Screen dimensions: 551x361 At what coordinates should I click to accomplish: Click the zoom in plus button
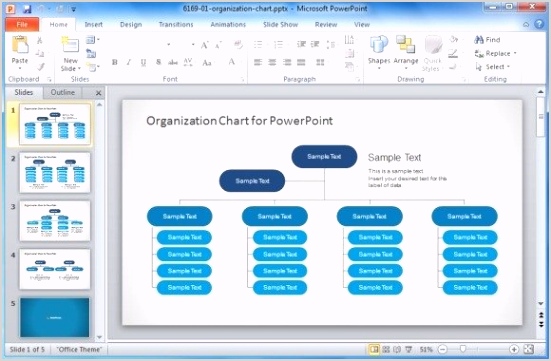[514, 349]
